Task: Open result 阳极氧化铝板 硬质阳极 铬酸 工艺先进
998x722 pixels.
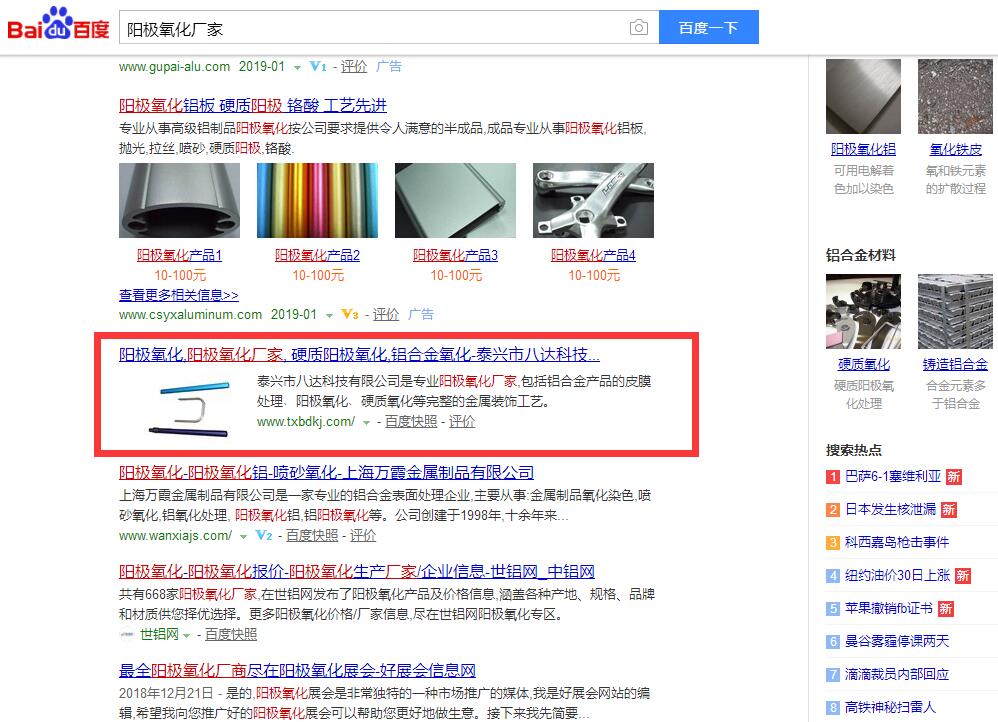Action: [253, 105]
